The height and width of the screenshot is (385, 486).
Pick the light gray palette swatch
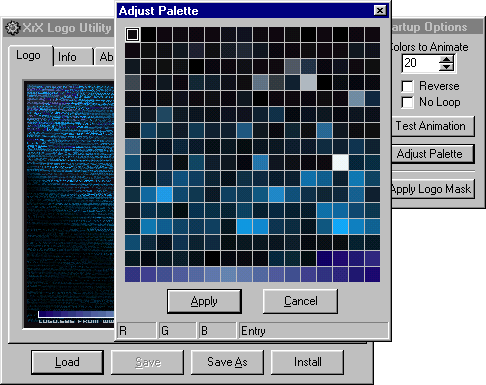308,82
